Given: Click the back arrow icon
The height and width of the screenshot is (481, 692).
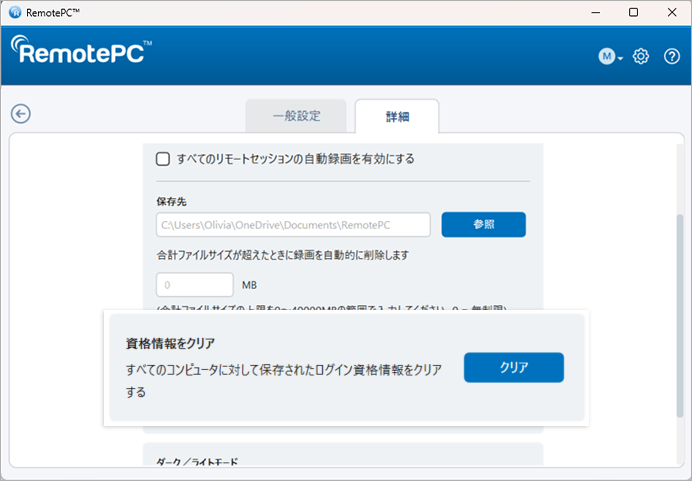Looking at the screenshot, I should click(21, 114).
